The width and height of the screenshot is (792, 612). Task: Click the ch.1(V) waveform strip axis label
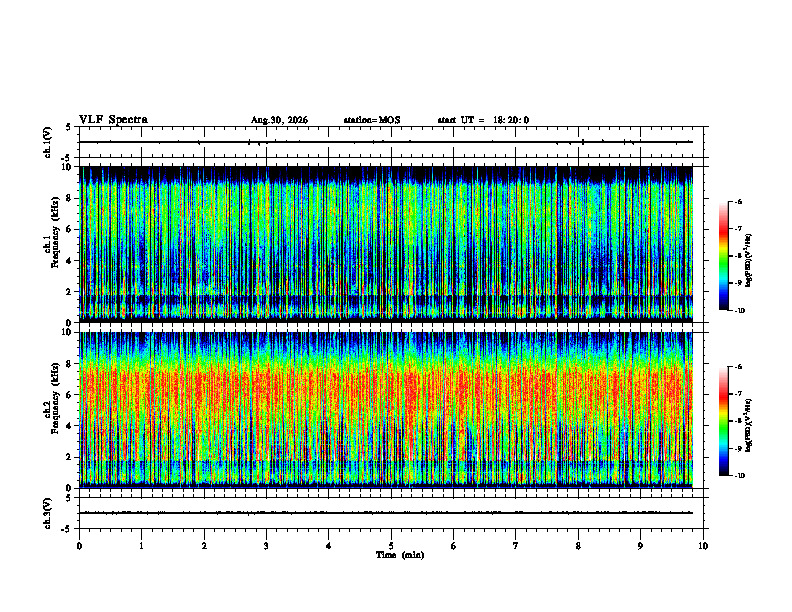click(x=48, y=142)
